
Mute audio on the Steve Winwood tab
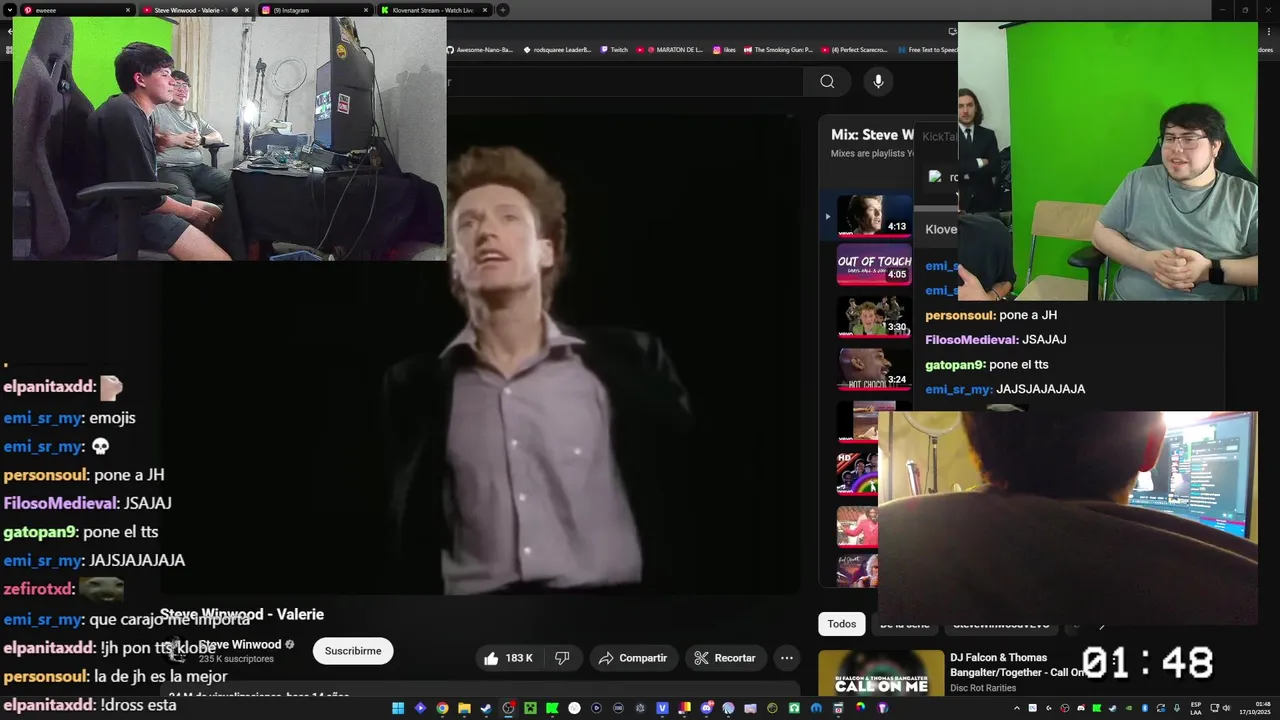click(x=235, y=10)
